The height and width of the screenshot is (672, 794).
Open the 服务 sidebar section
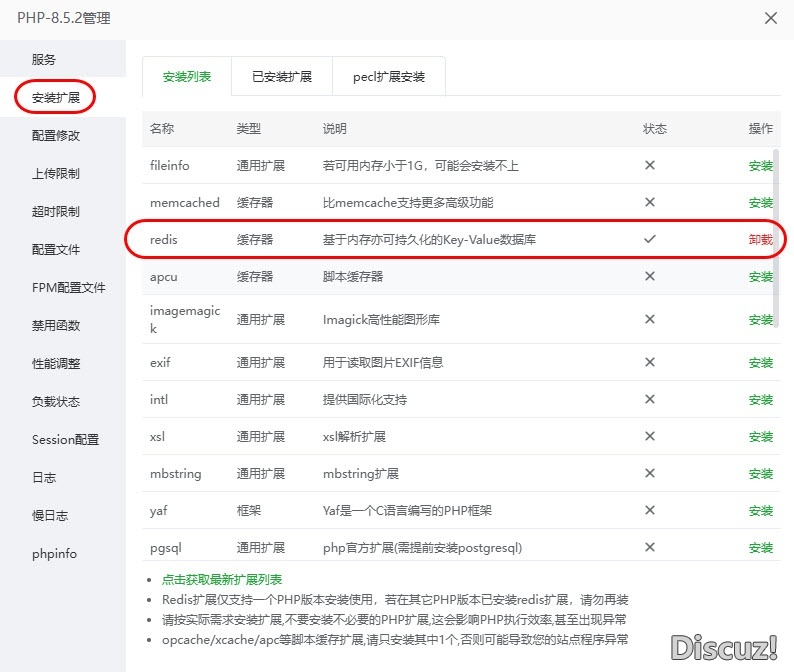pos(44,60)
